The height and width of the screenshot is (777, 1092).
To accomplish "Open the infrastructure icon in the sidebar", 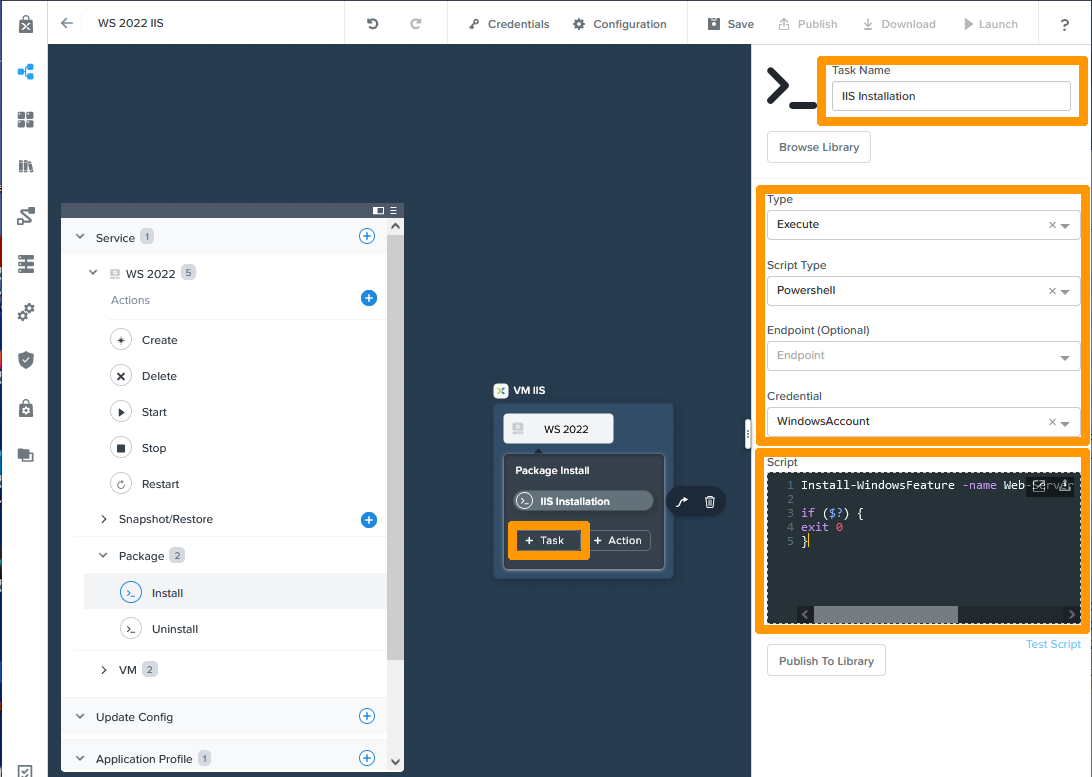I will pyautogui.click(x=25, y=263).
